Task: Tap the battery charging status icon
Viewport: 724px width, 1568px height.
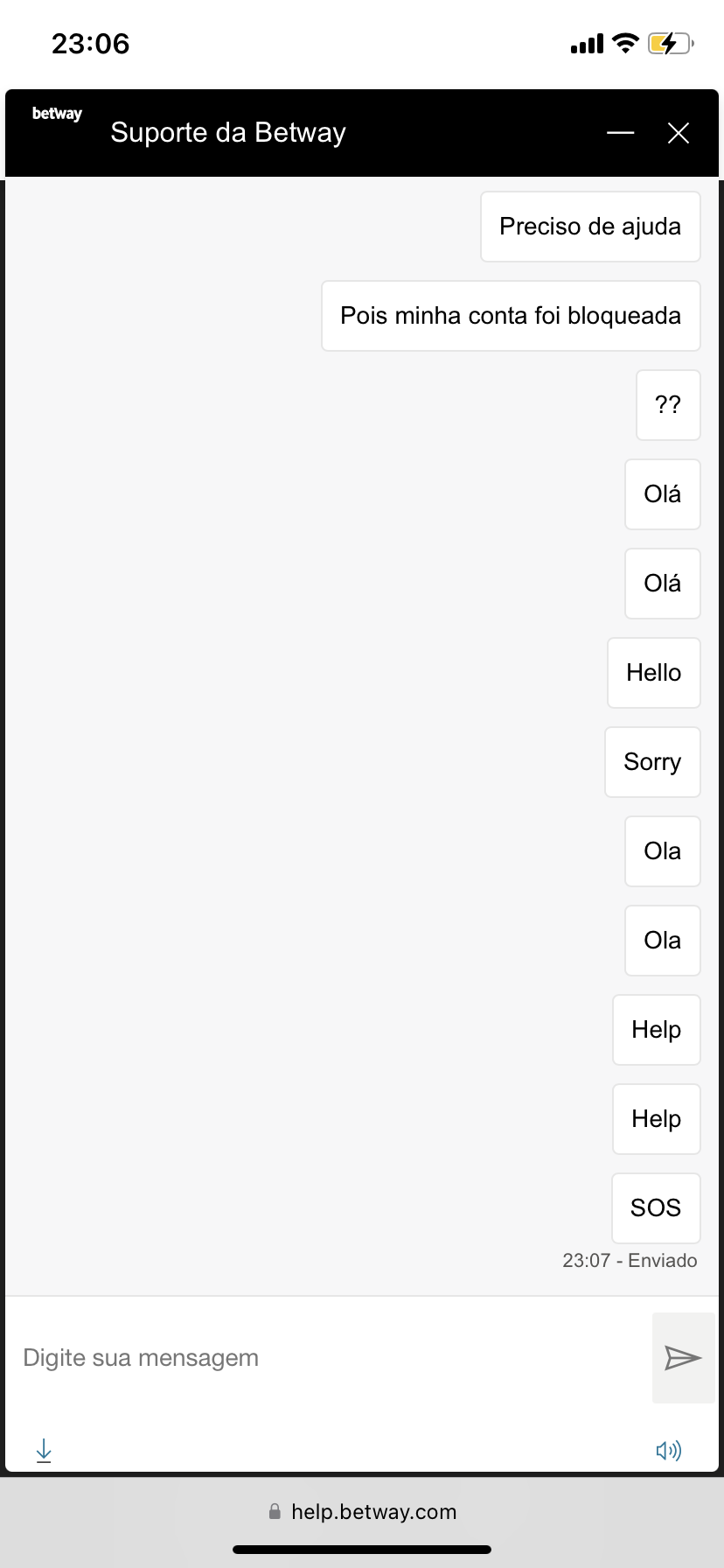Action: 671,43
